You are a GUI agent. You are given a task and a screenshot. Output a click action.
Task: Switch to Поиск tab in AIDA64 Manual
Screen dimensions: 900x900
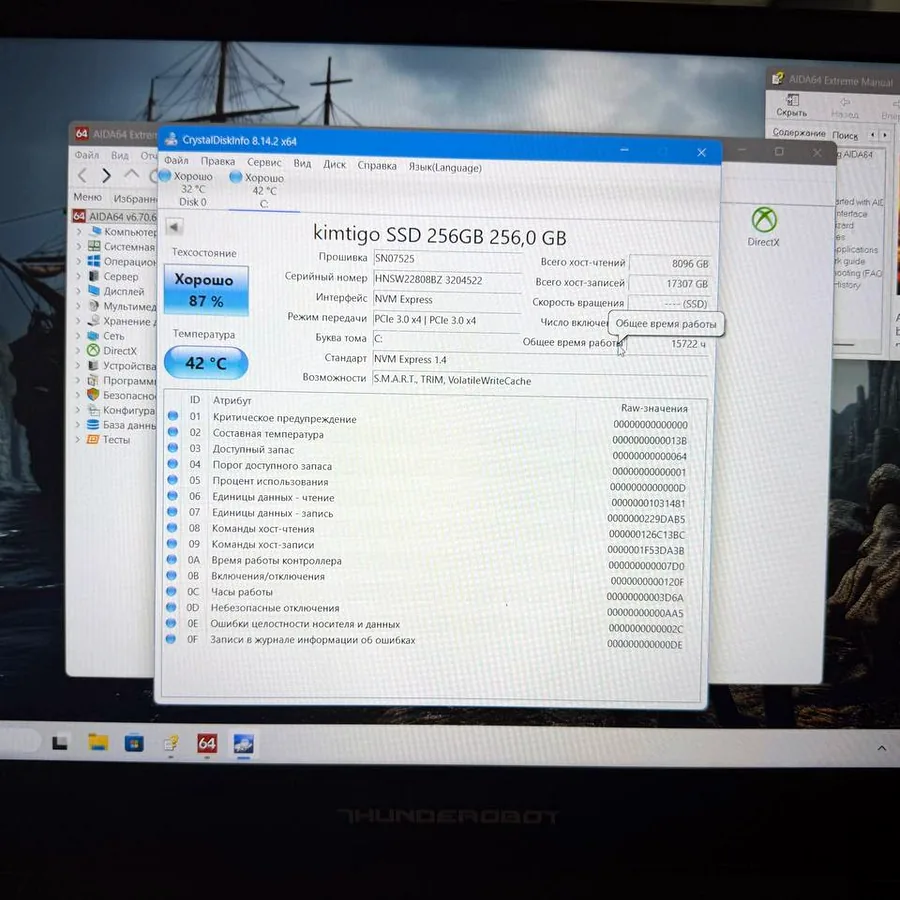click(844, 135)
